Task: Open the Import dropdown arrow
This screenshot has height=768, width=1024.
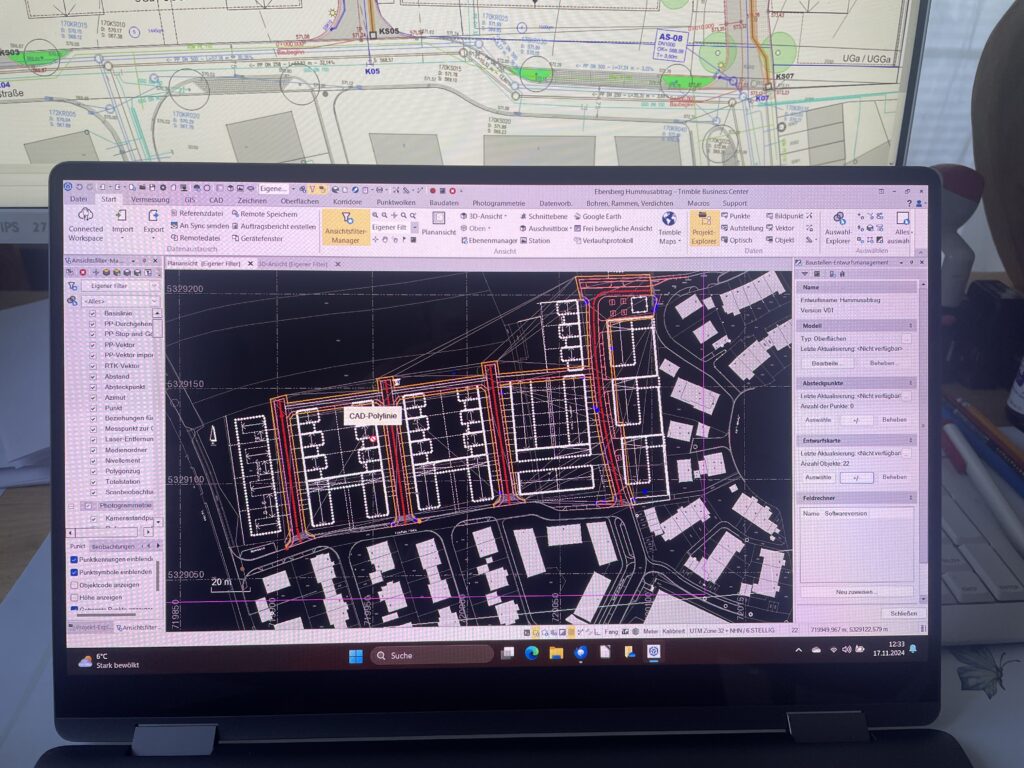Action: point(122,238)
